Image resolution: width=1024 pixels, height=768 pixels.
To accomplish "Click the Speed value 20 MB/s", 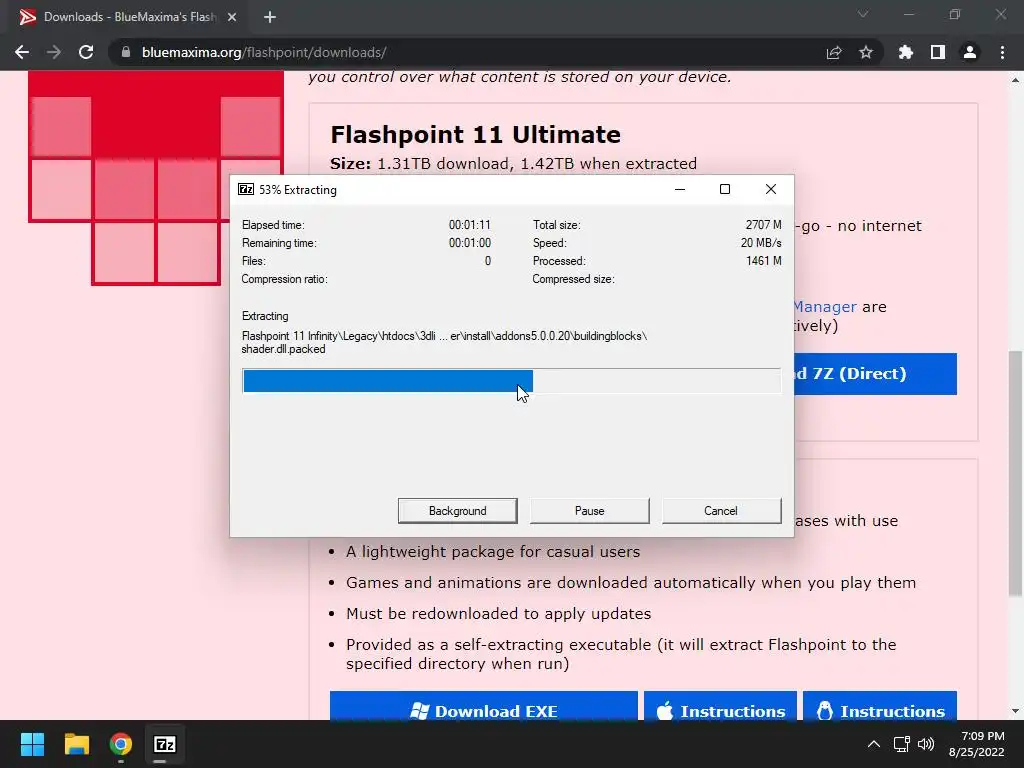I will coord(761,243).
